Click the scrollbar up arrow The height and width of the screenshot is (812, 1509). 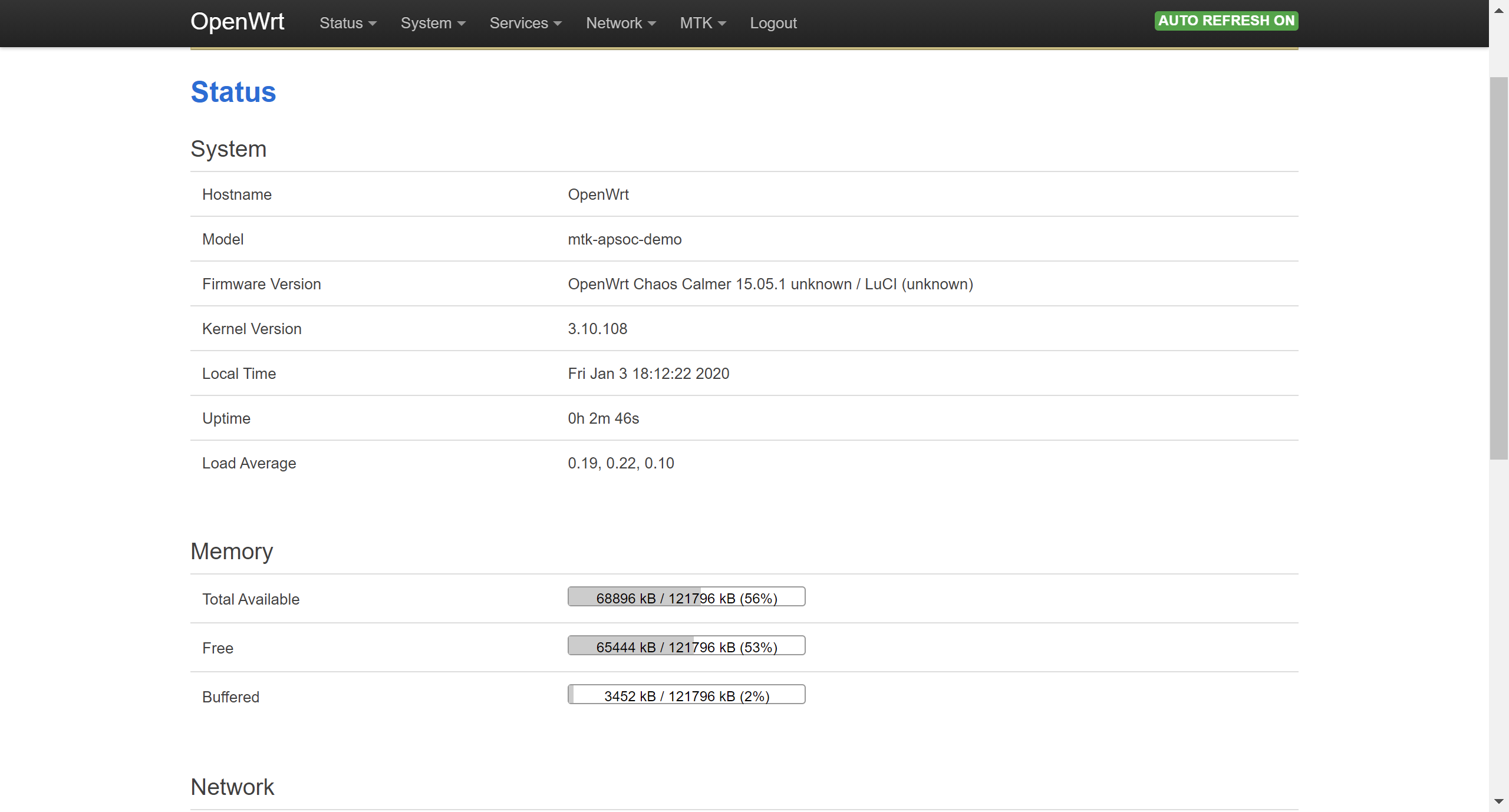[x=1498, y=10]
